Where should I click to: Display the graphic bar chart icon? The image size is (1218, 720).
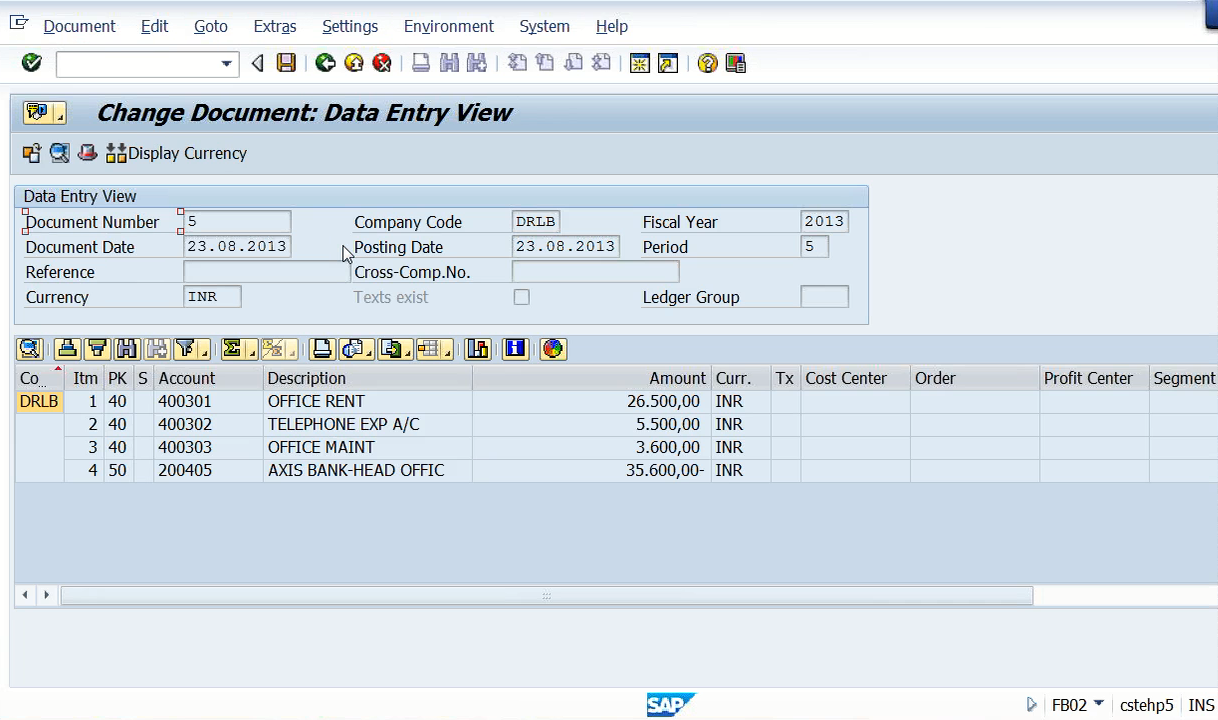478,348
